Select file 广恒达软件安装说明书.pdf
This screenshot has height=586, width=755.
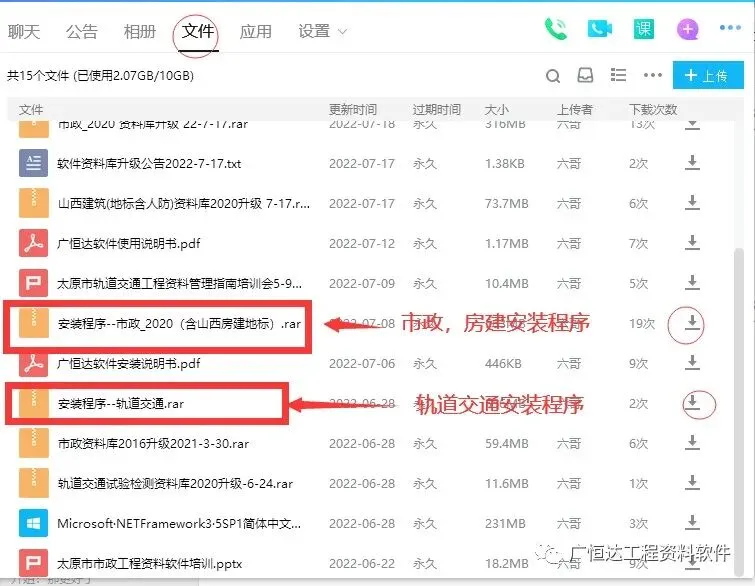pos(129,363)
